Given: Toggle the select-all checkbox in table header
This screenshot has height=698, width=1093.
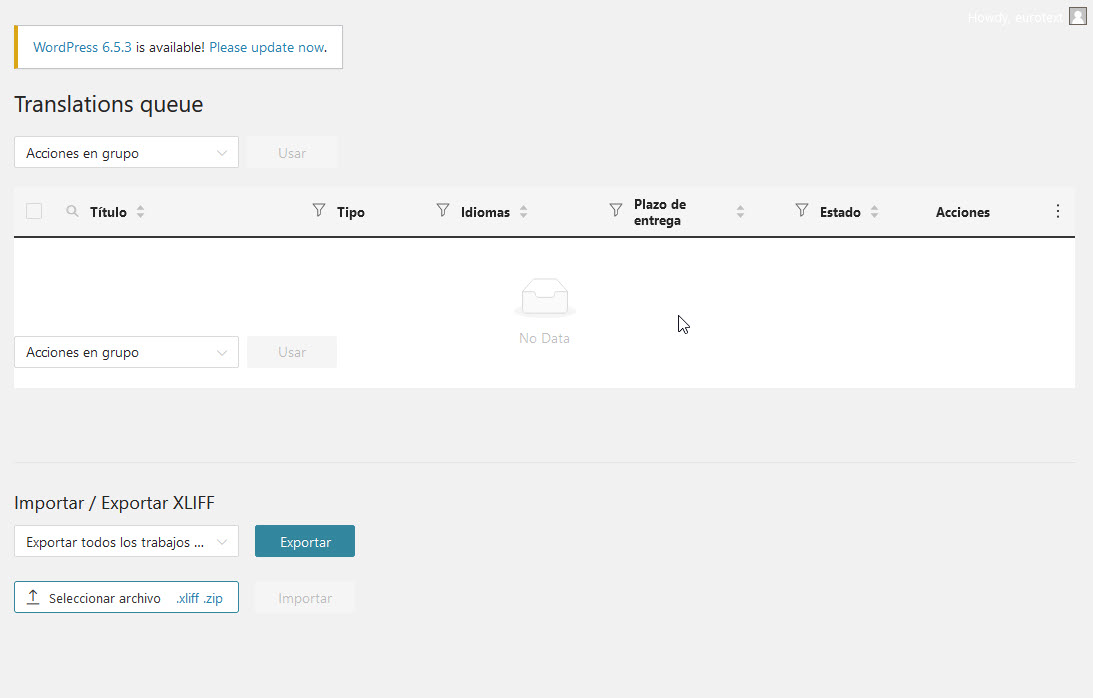Looking at the screenshot, I should [x=34, y=211].
